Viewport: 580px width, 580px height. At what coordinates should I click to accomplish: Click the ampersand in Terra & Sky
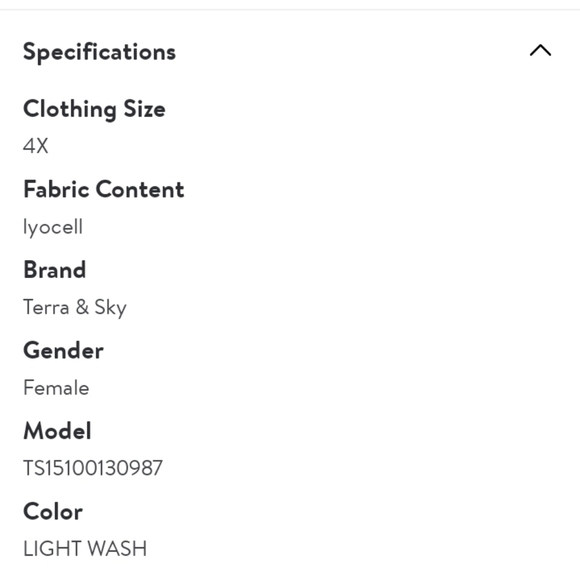pyautogui.click(x=82, y=307)
